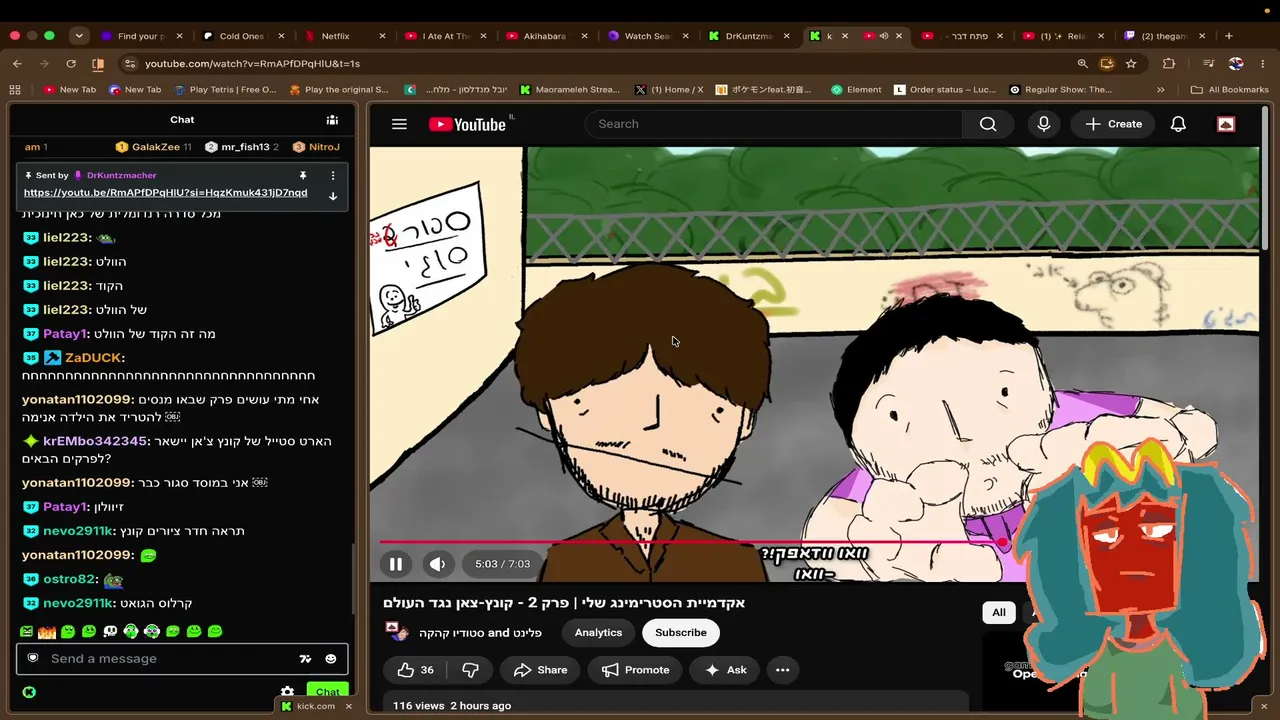Seek using the red video progress bar
Viewport: 1280px width, 720px height.
pos(690,542)
